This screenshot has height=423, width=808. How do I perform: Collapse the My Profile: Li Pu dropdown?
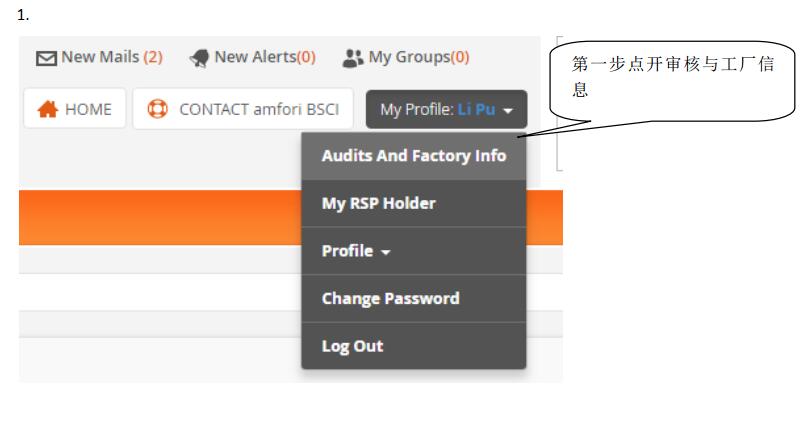(x=446, y=109)
